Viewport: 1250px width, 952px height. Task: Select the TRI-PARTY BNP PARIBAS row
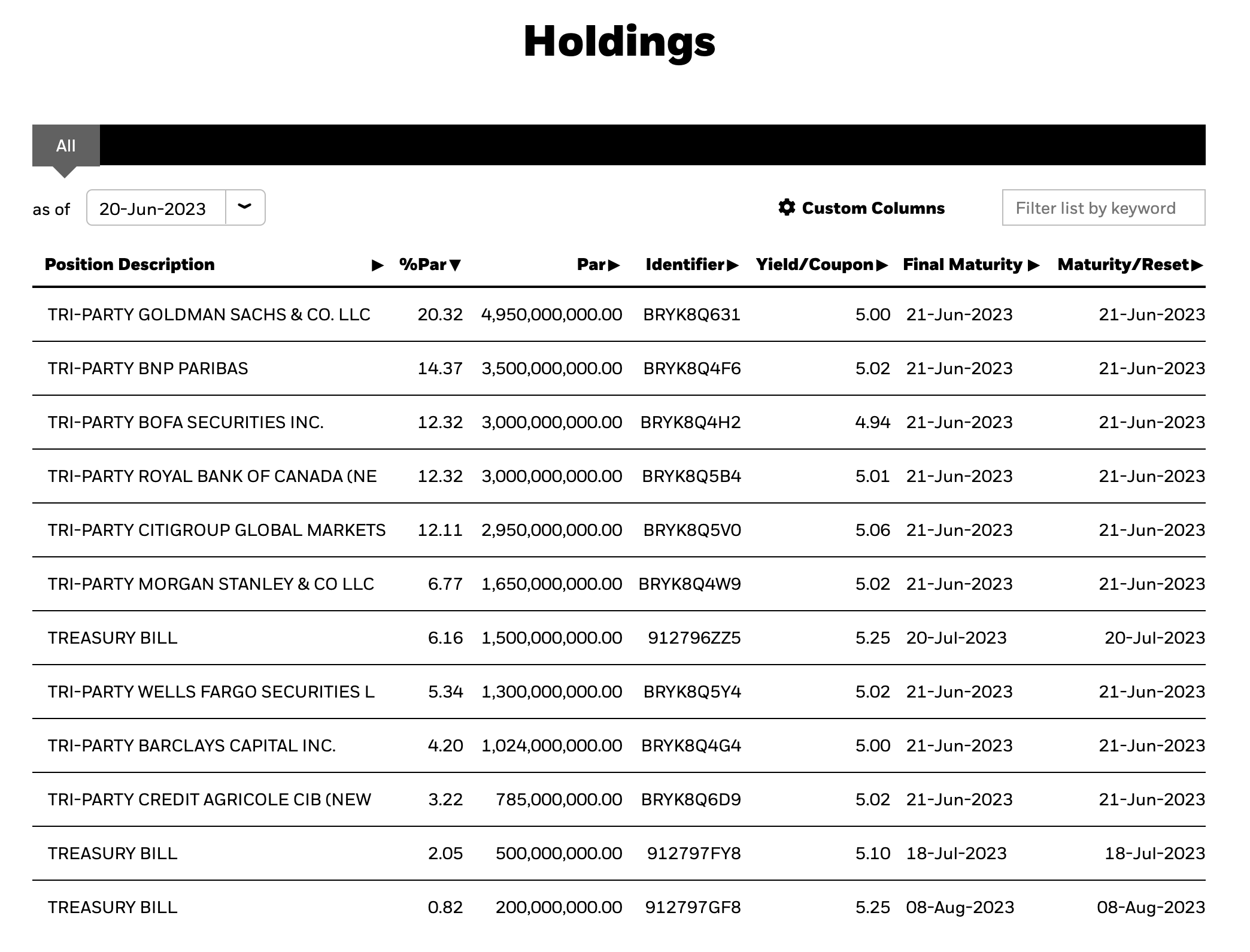(618, 369)
